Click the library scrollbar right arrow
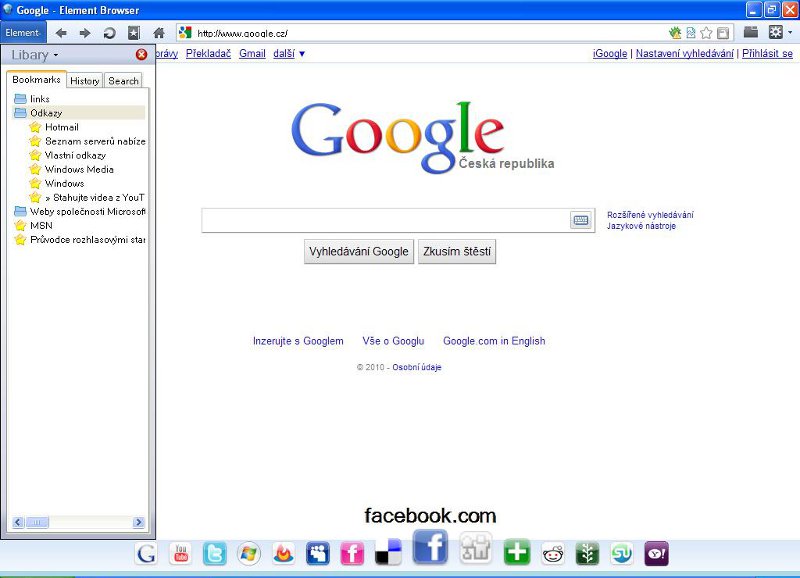The image size is (800, 578). click(x=138, y=522)
